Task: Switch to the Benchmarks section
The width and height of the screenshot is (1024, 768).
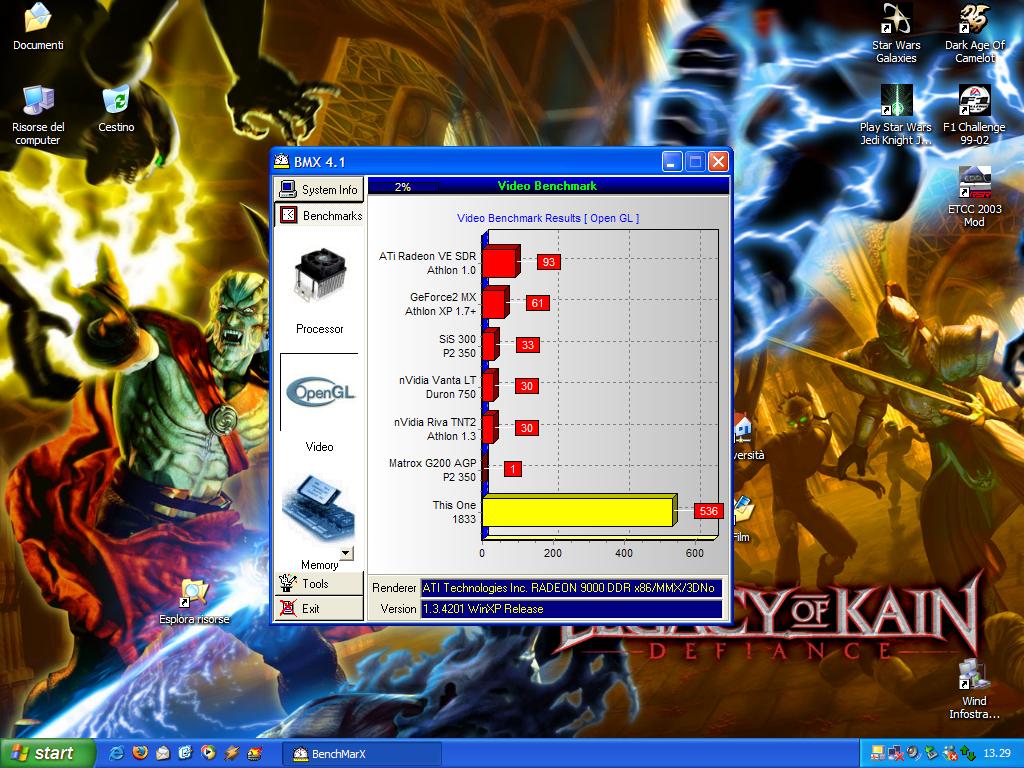Action: click(x=319, y=215)
